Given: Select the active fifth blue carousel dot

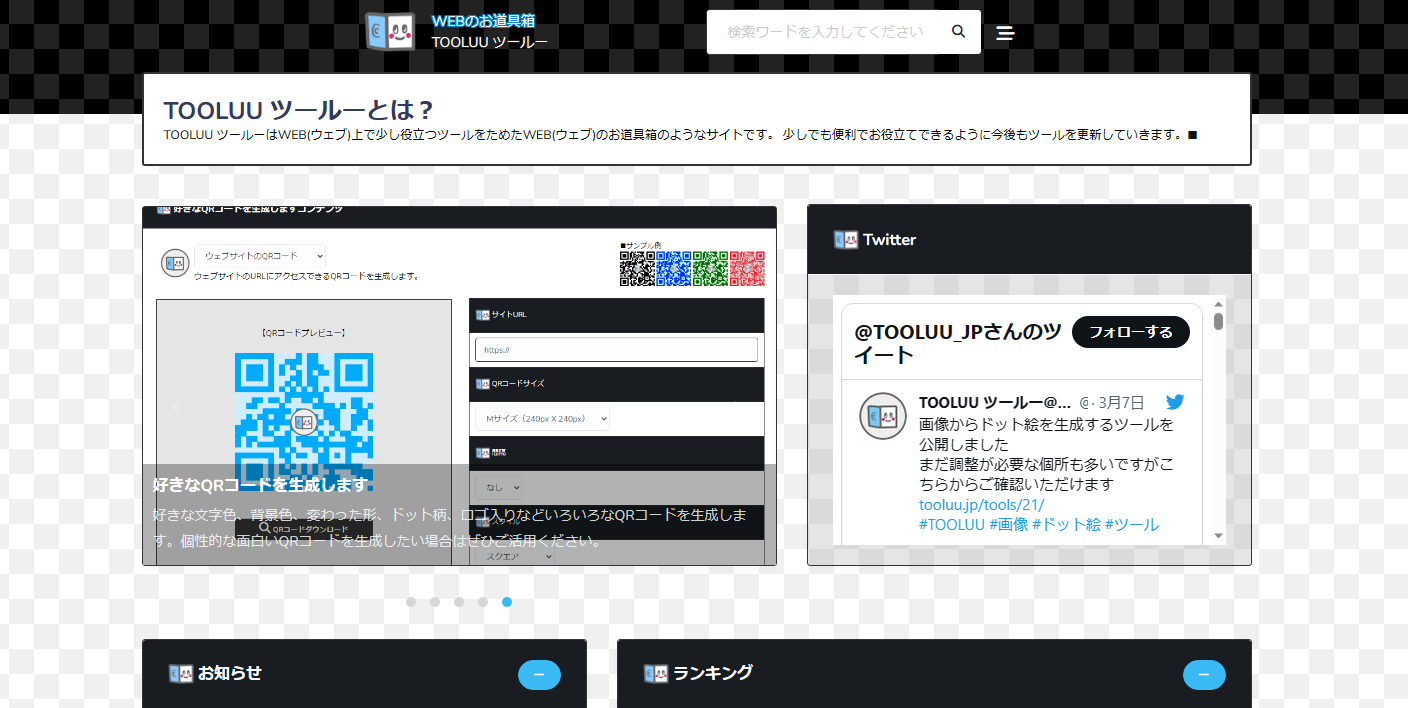Looking at the screenshot, I should pos(507,602).
